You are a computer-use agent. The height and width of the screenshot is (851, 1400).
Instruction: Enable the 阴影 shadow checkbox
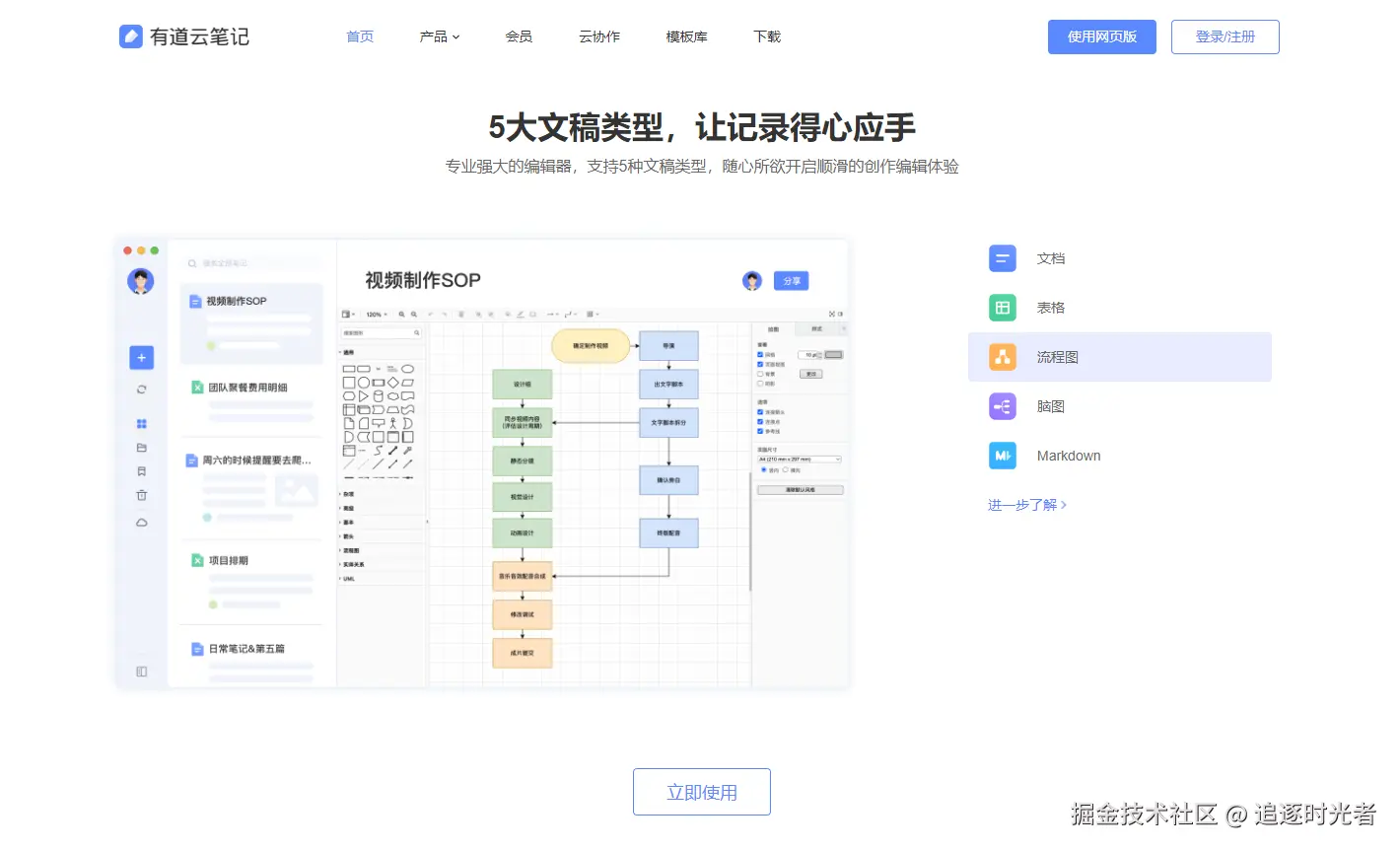[760, 384]
